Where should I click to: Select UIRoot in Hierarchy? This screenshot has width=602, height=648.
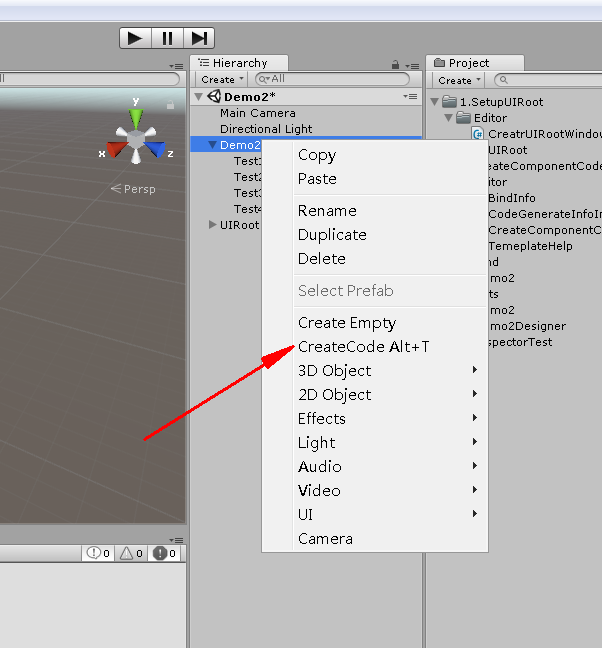click(x=239, y=225)
